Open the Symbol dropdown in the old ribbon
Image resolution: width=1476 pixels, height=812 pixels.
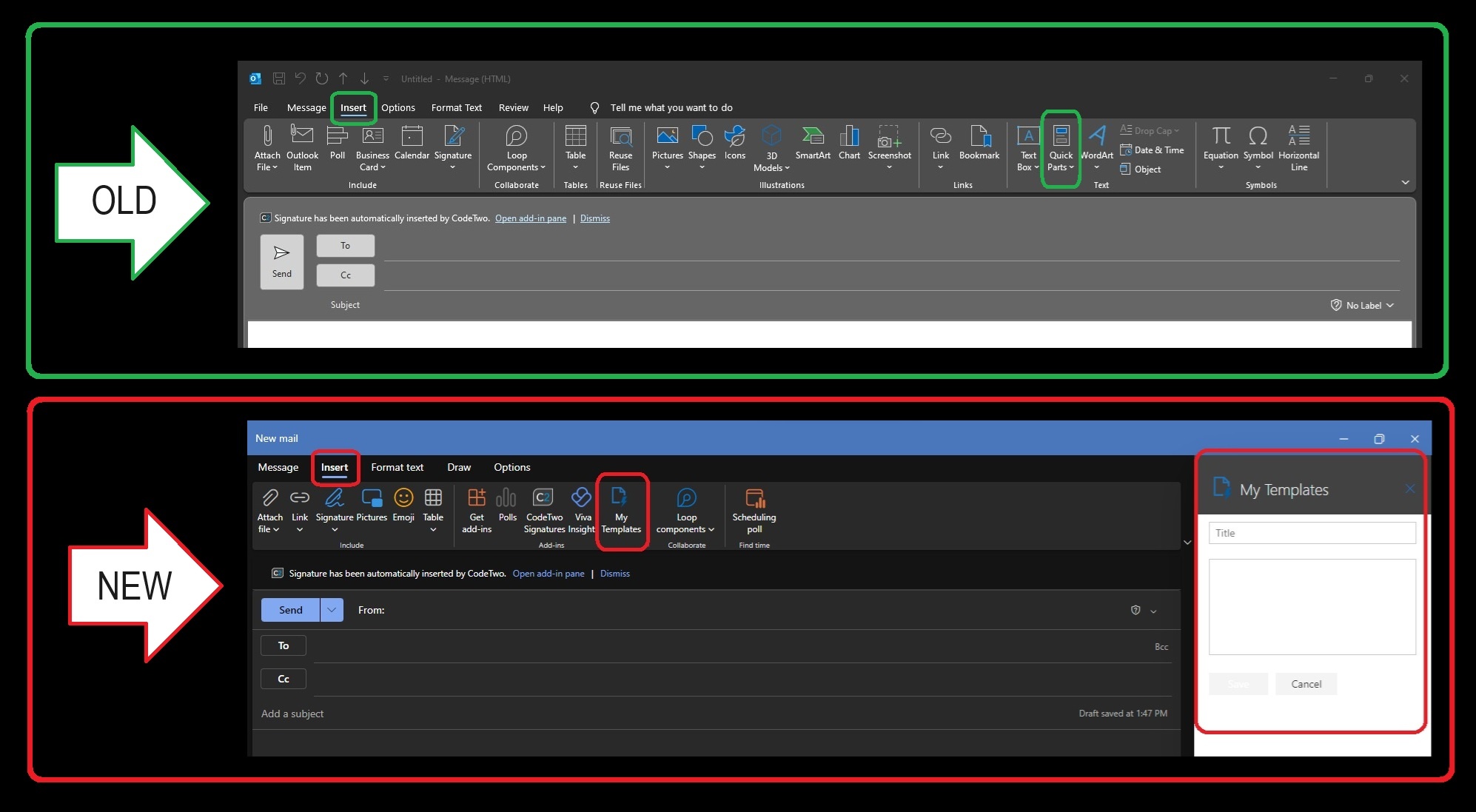(1258, 168)
